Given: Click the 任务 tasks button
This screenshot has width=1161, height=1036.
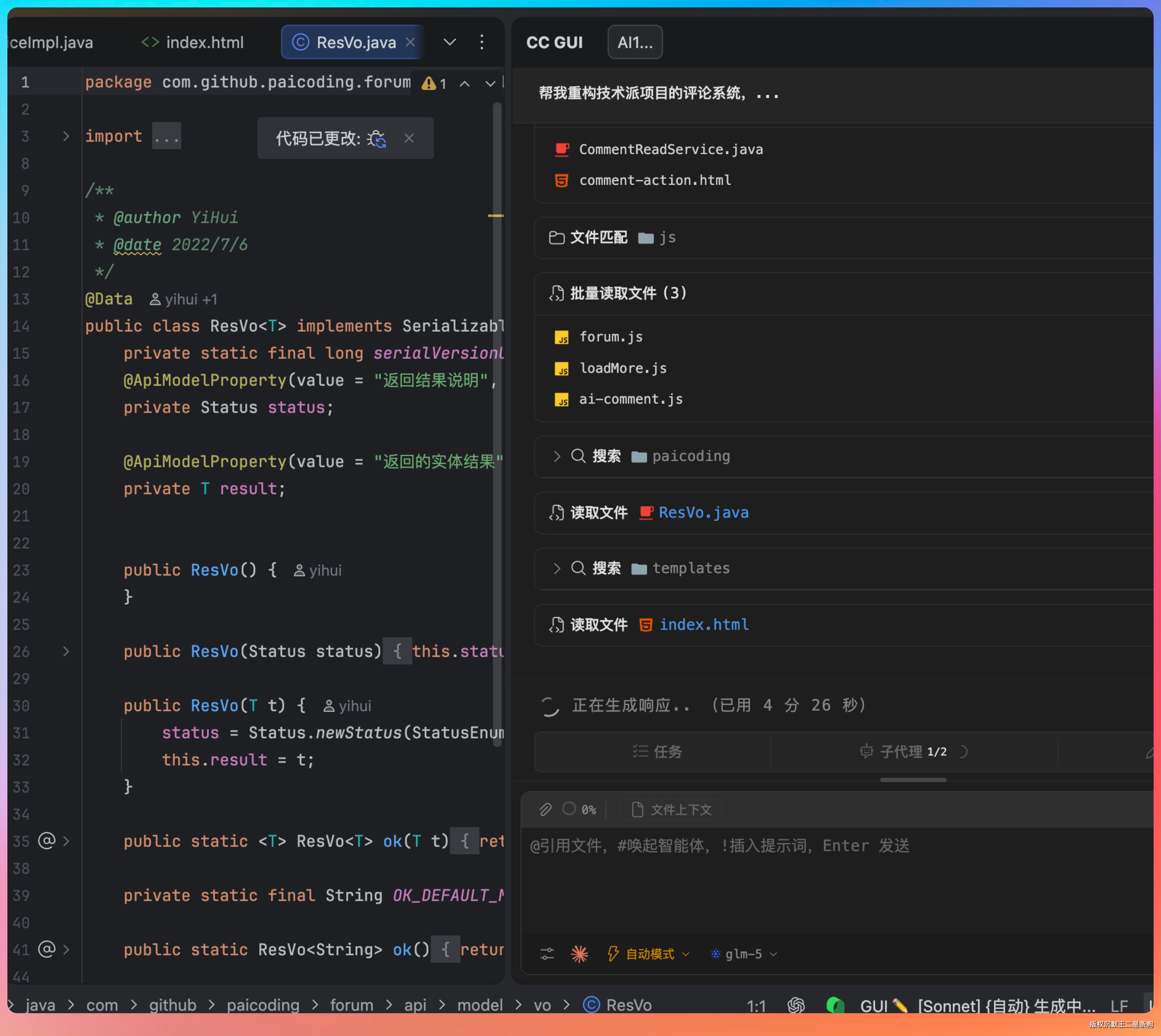Looking at the screenshot, I should 657,752.
